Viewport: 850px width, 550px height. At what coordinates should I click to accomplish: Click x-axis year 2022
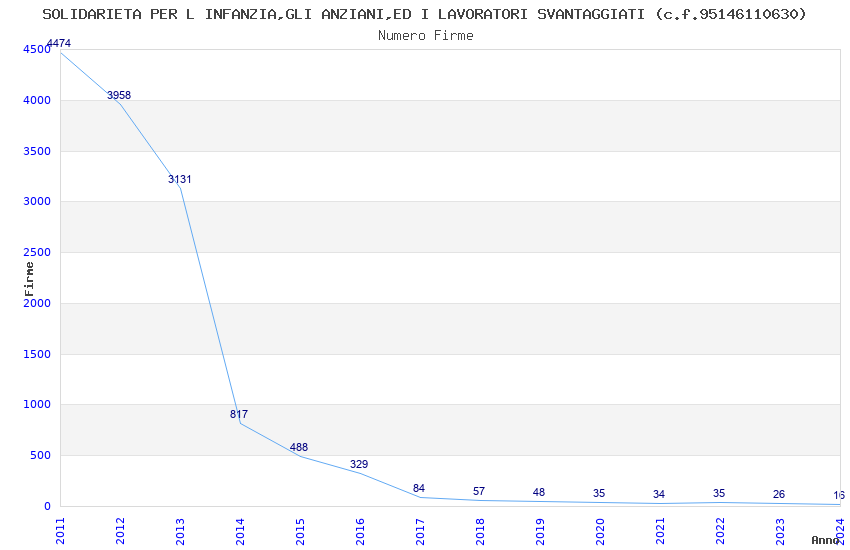tap(720, 532)
